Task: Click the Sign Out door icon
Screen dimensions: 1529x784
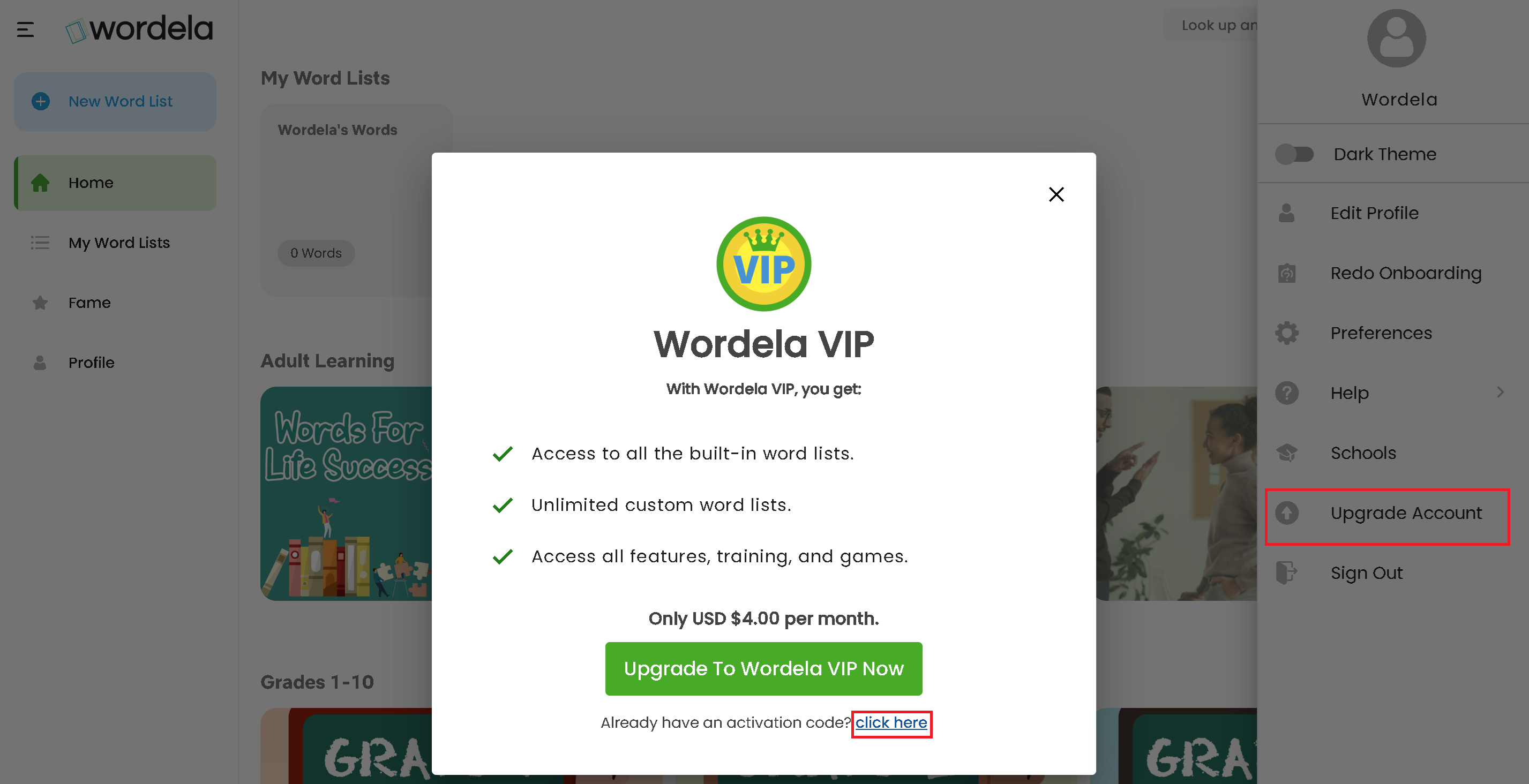Action: [x=1287, y=572]
